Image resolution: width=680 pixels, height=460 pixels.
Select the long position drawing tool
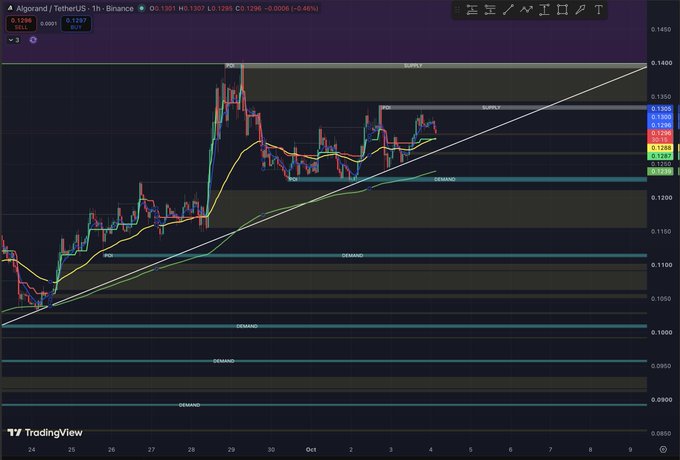(472, 10)
